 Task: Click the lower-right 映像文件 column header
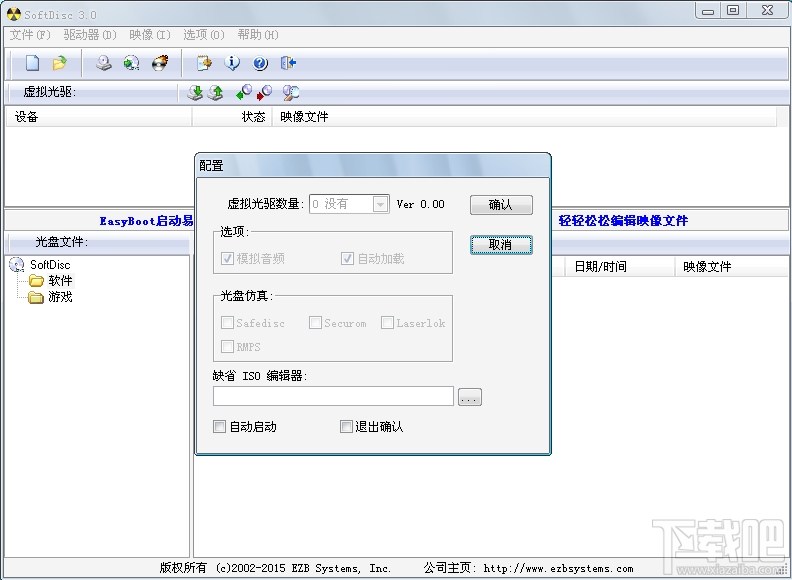(x=731, y=266)
